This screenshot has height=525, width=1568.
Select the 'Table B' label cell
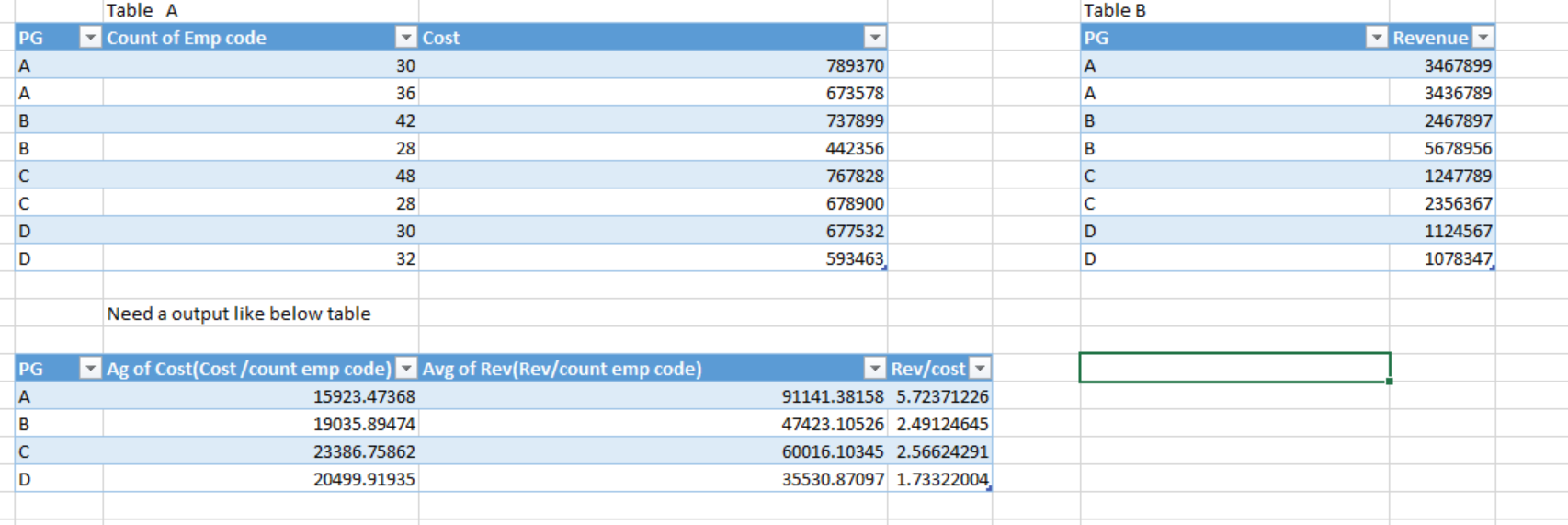pos(1235,11)
